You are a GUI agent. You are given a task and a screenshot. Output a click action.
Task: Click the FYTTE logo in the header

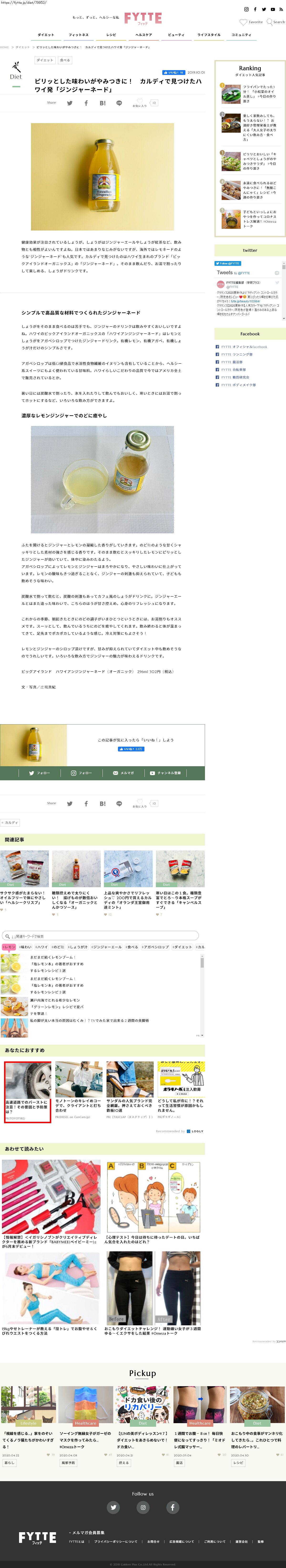tap(143, 19)
